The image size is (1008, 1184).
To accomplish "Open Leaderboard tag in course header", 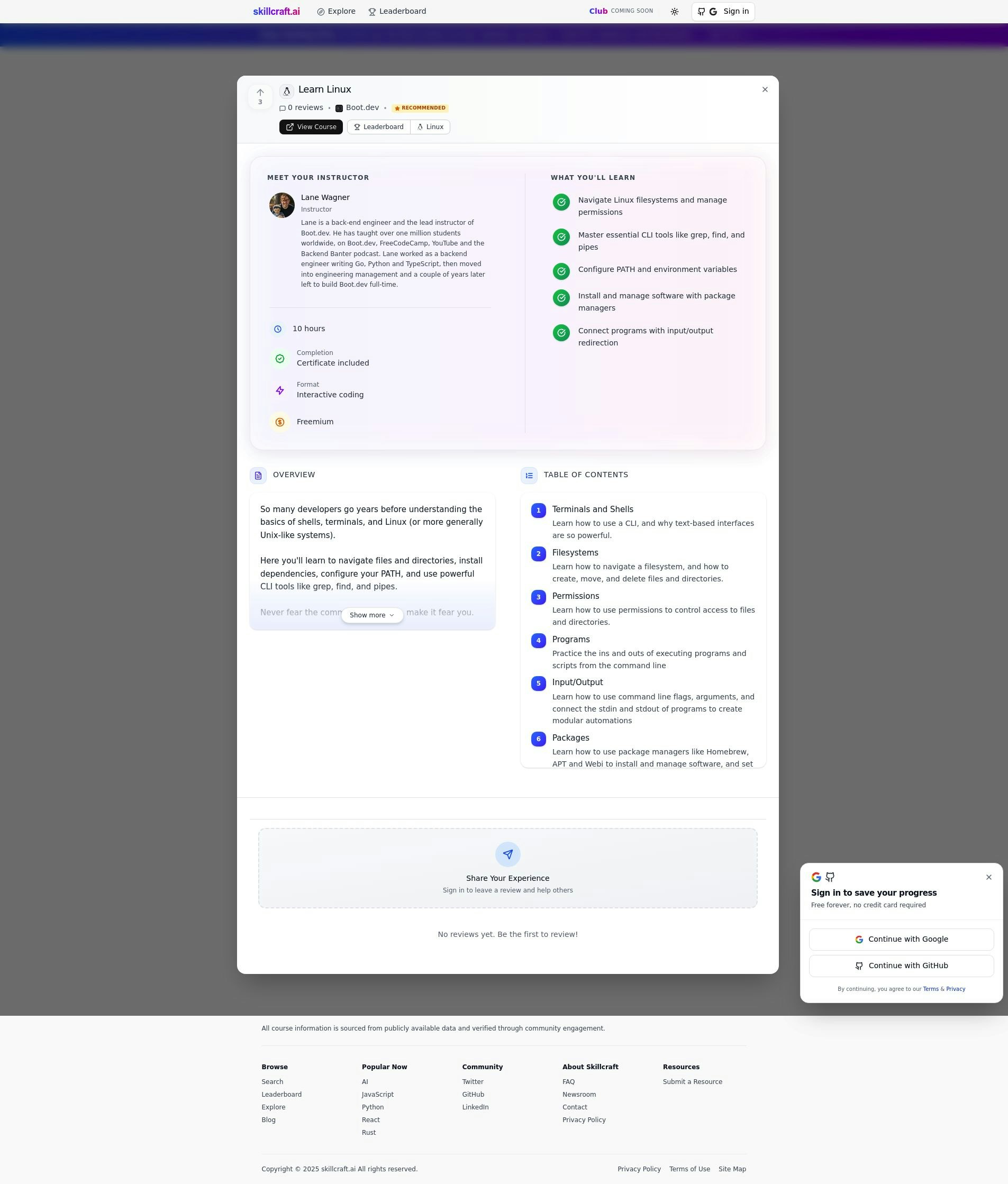I will 379,127.
